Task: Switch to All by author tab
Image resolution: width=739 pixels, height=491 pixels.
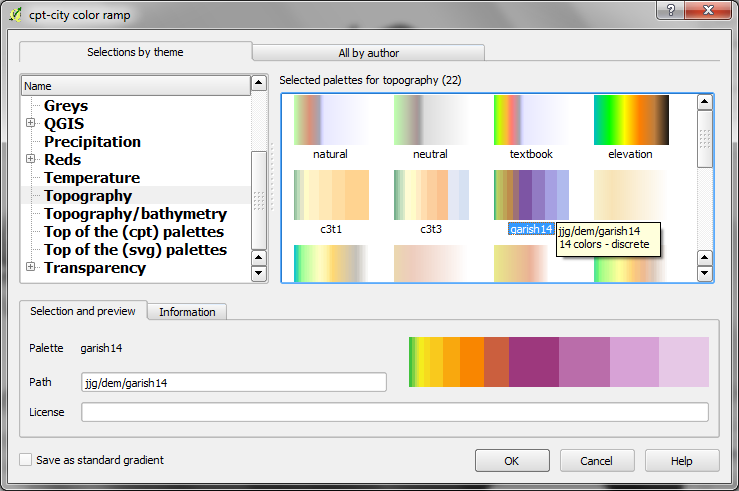Action: (x=368, y=53)
